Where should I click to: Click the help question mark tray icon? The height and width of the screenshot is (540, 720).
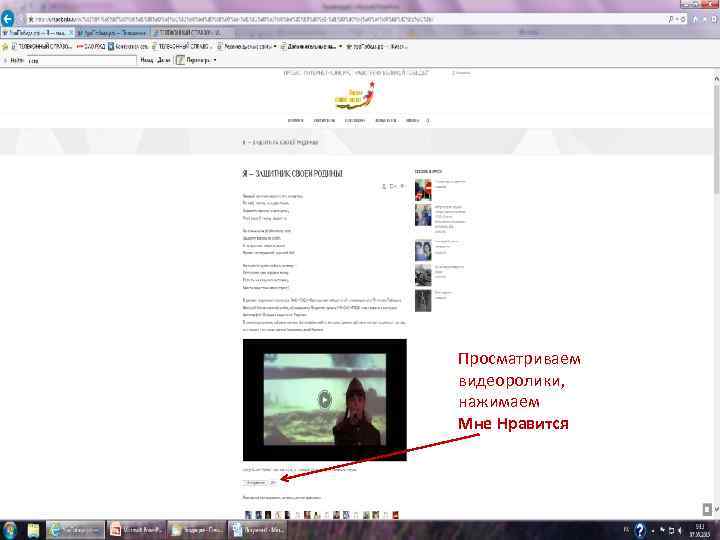(640, 530)
